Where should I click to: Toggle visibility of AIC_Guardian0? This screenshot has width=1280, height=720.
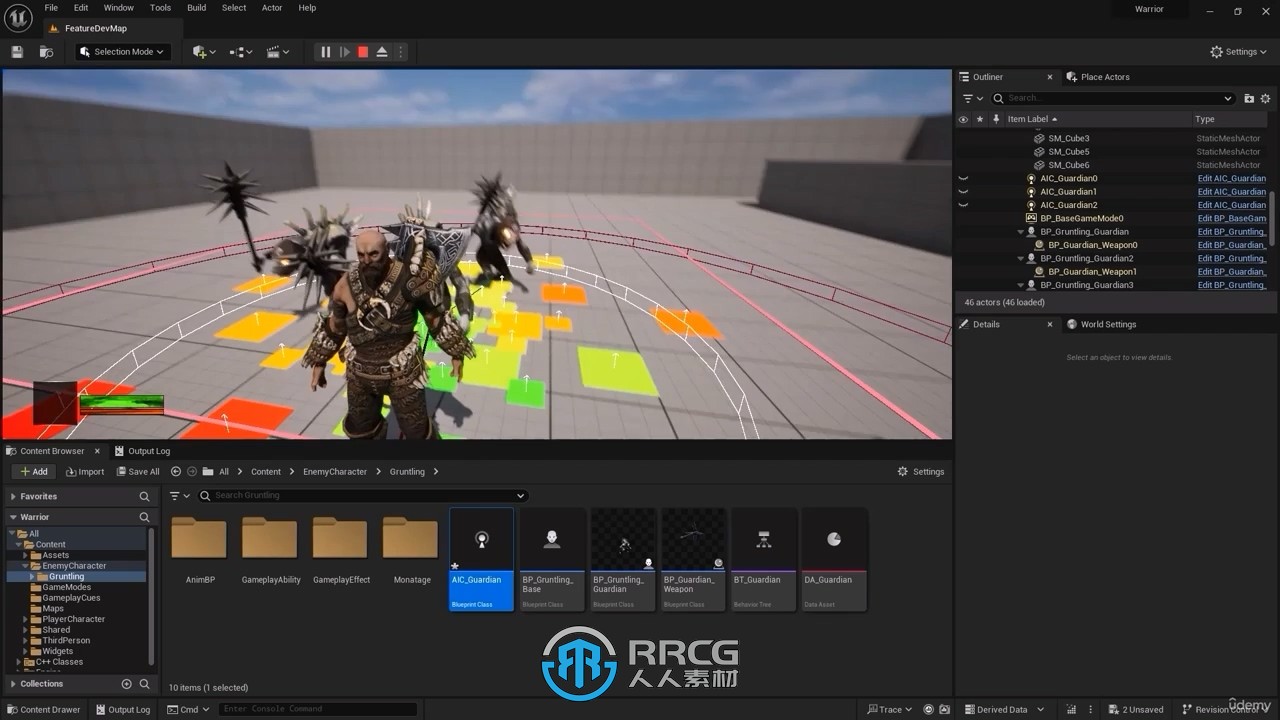[963, 179]
